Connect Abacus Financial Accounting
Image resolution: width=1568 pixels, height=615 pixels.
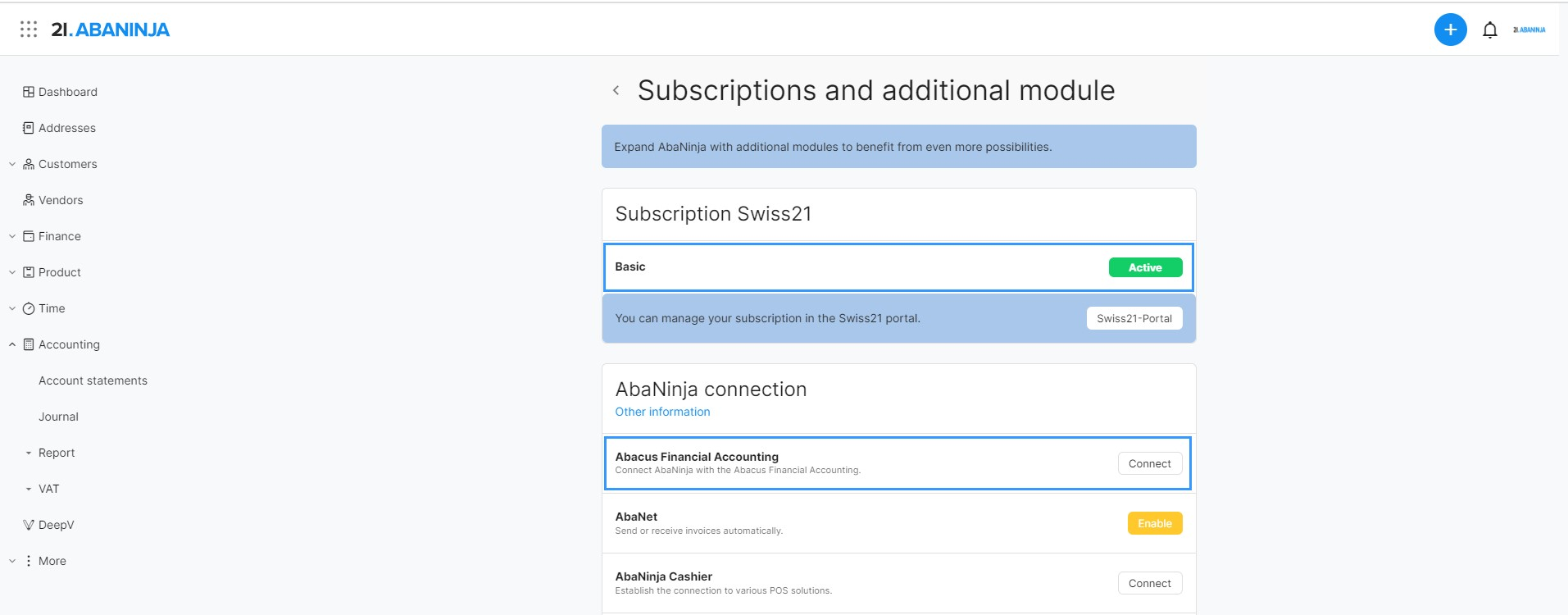click(1150, 463)
